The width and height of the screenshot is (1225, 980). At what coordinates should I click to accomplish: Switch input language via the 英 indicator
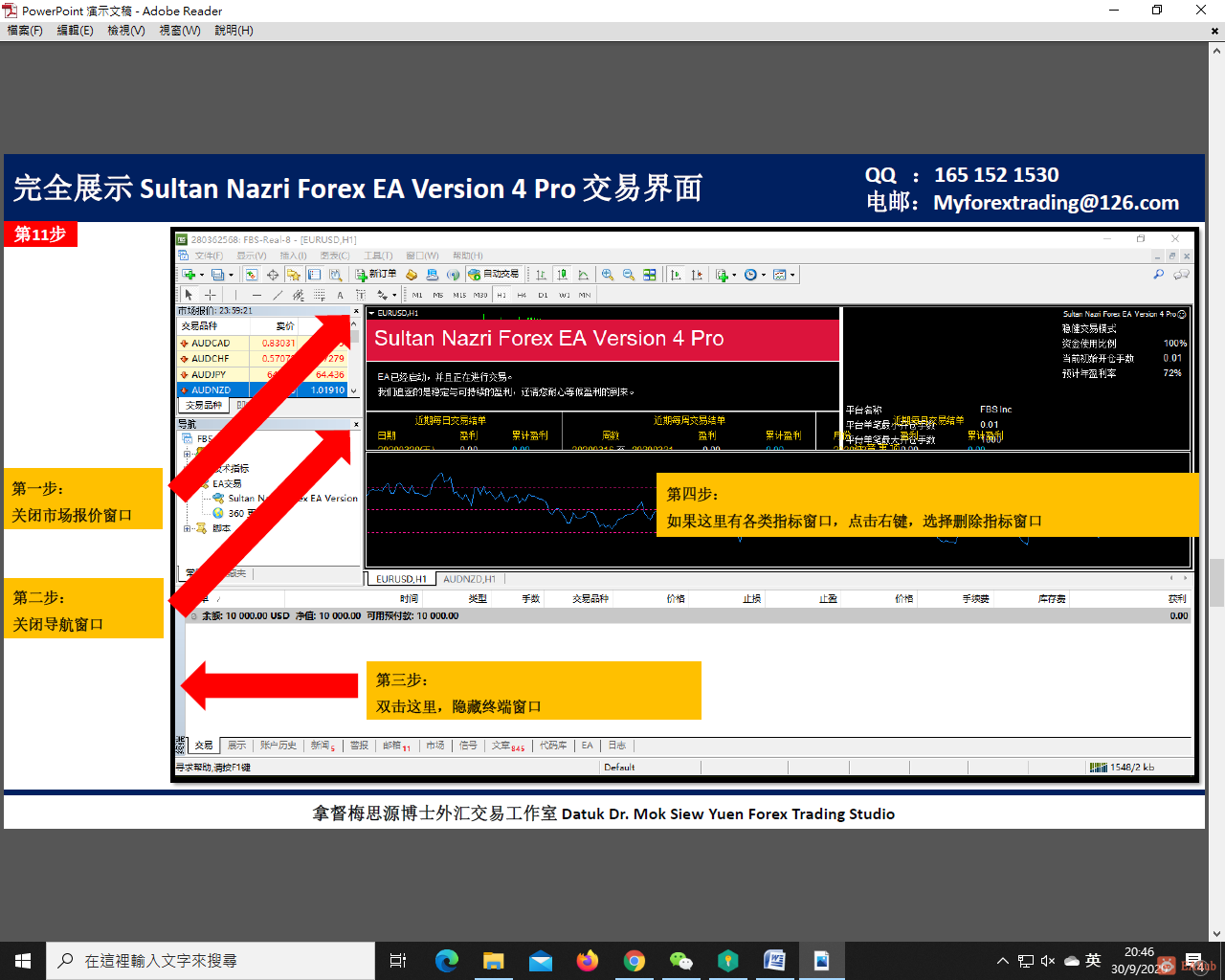(1094, 961)
